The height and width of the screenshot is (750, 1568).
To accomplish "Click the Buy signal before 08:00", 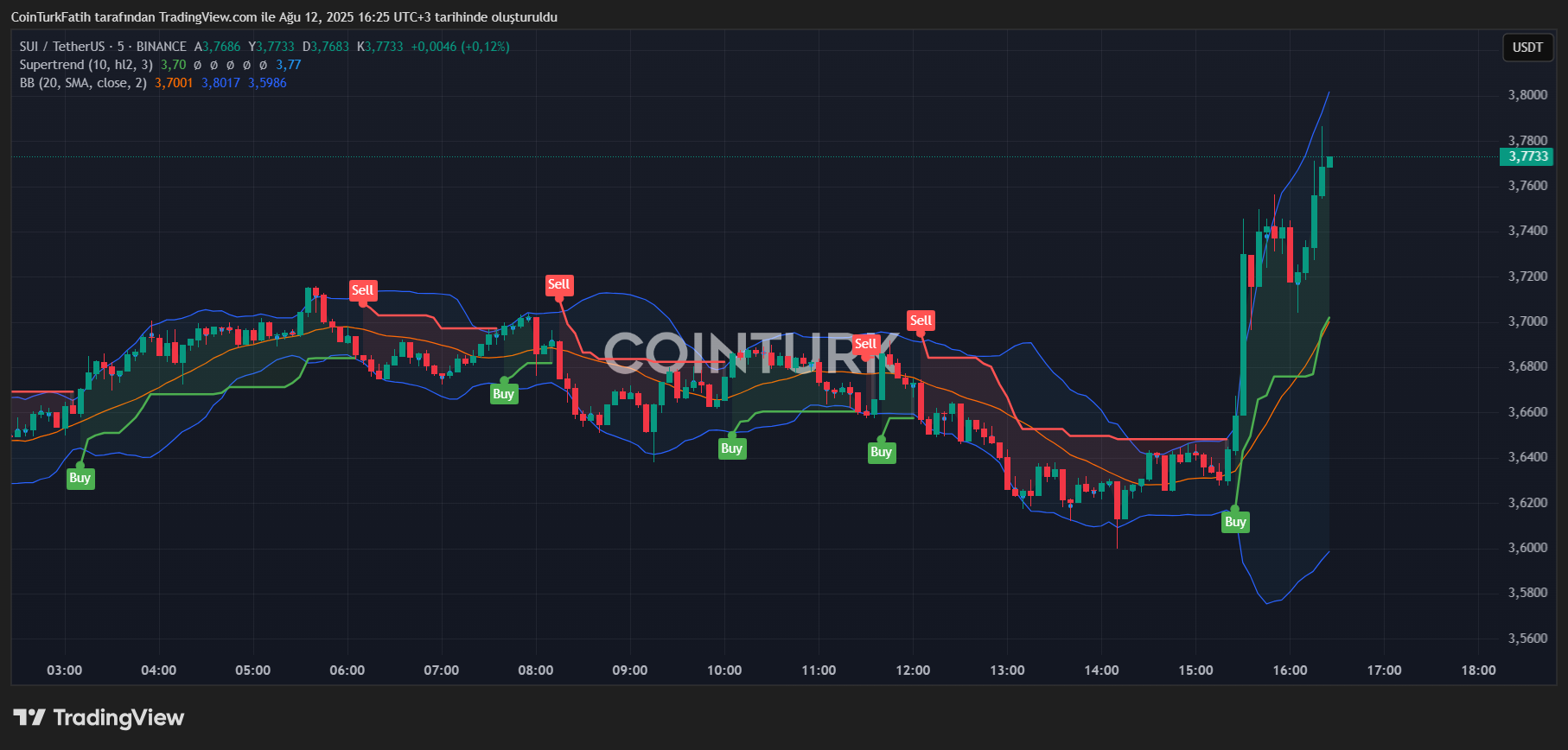I will [x=504, y=394].
